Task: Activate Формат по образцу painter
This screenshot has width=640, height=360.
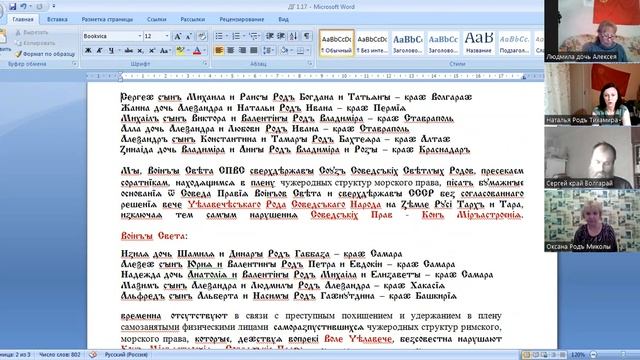Action: pyautogui.click(x=45, y=53)
